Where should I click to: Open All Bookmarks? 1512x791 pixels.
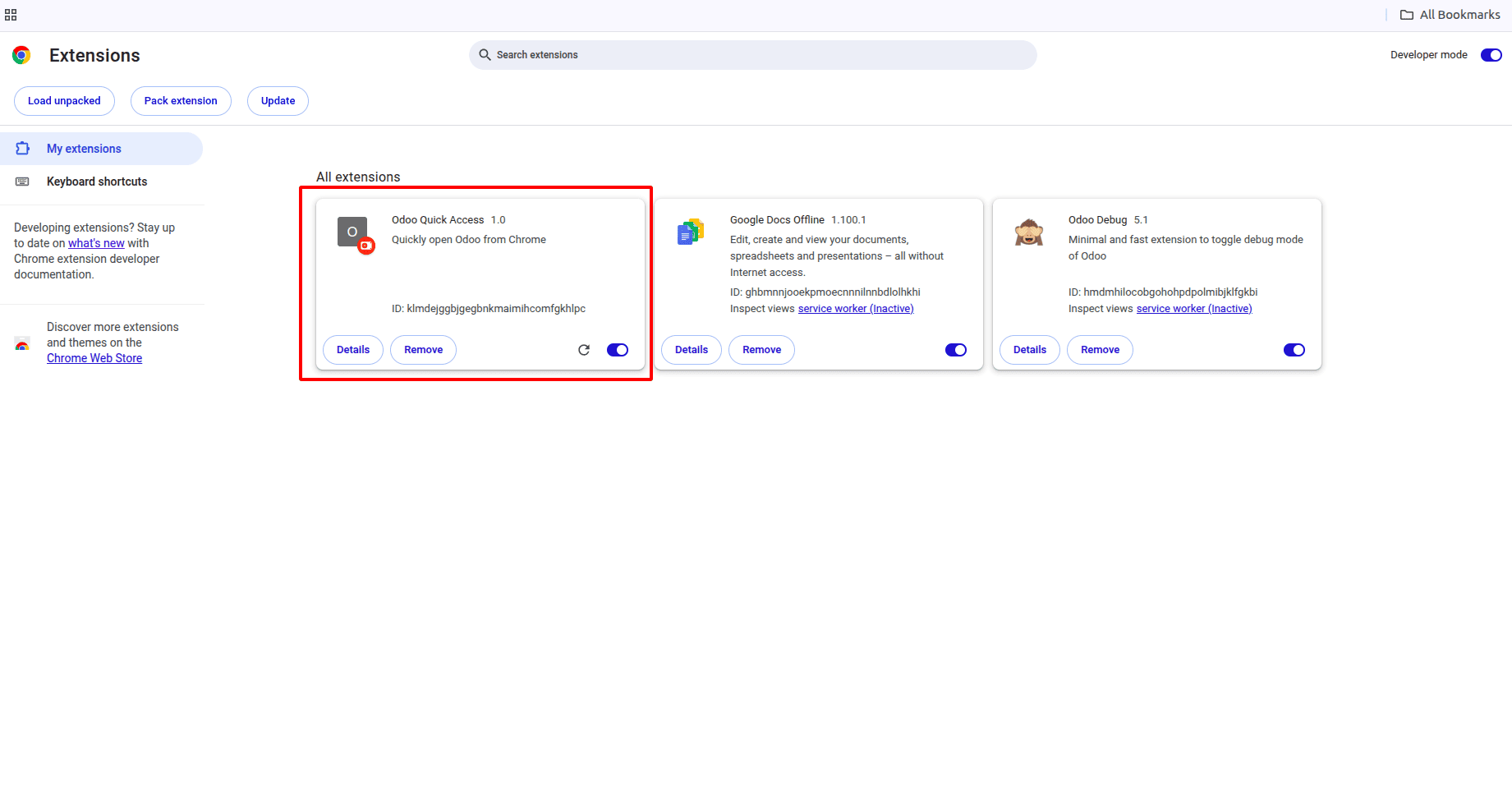pyautogui.click(x=1450, y=14)
